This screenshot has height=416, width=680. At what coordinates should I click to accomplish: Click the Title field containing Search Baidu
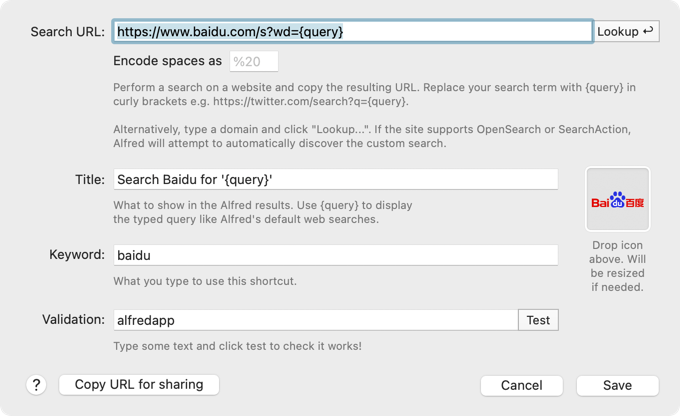[x=334, y=180]
